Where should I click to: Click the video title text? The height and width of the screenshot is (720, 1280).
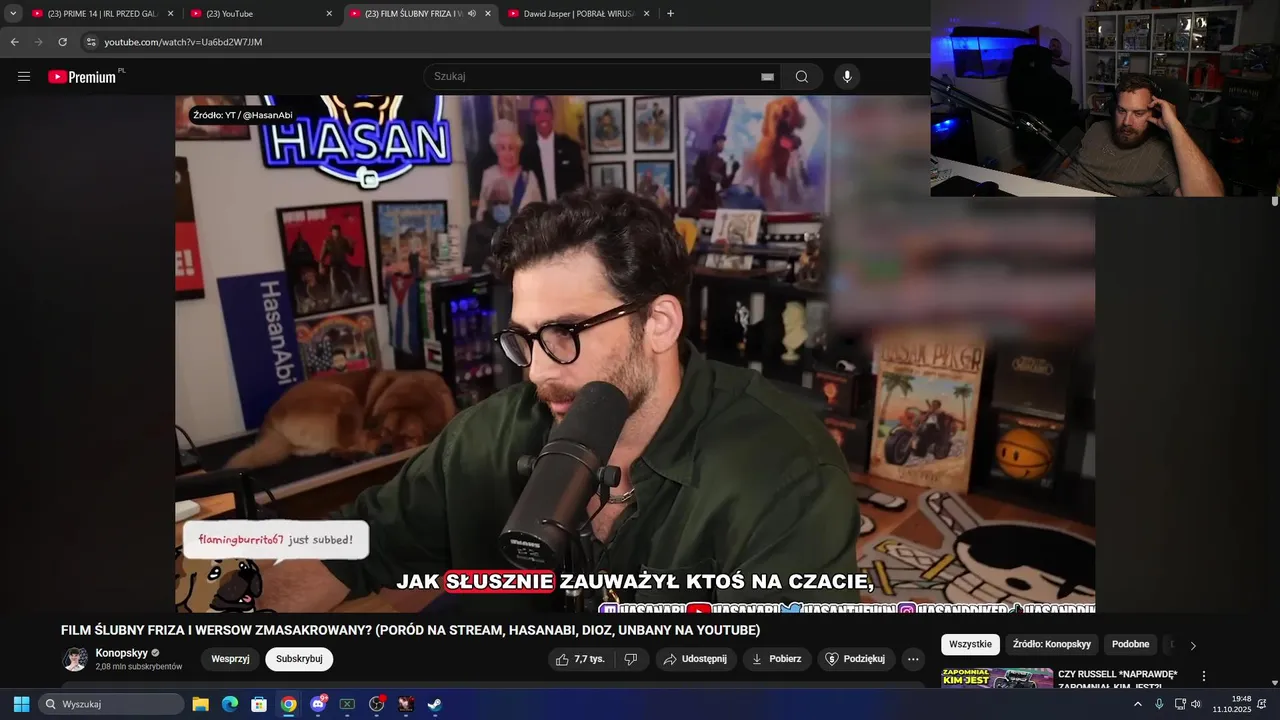(410, 630)
